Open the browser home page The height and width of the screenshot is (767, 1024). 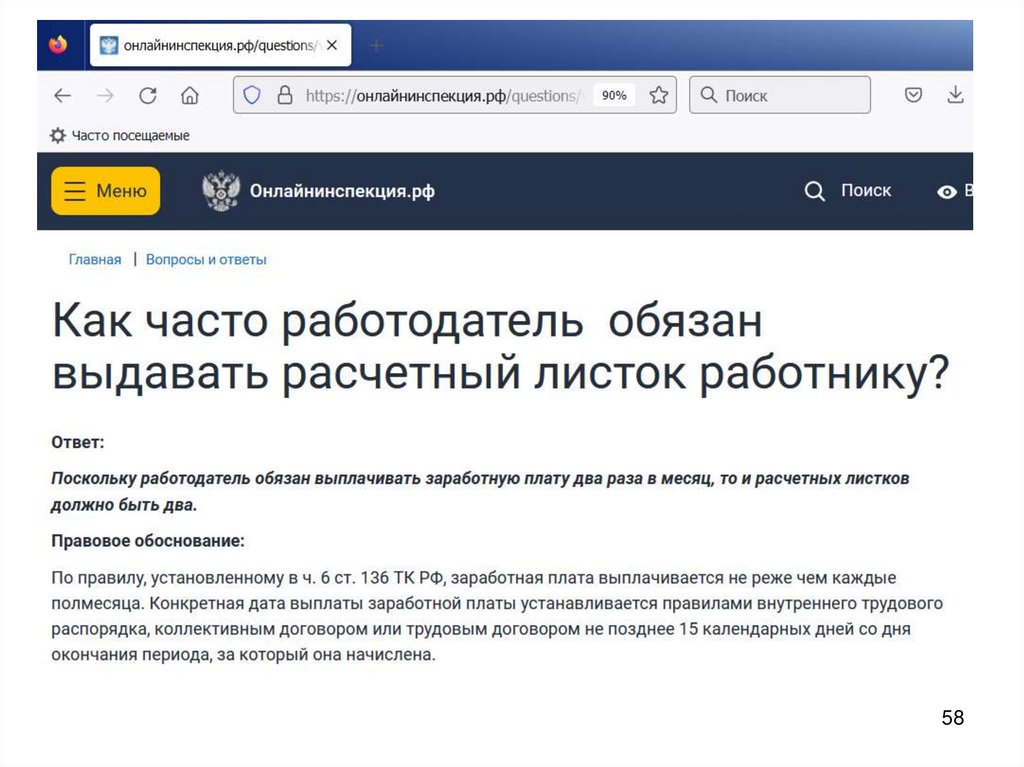point(189,95)
